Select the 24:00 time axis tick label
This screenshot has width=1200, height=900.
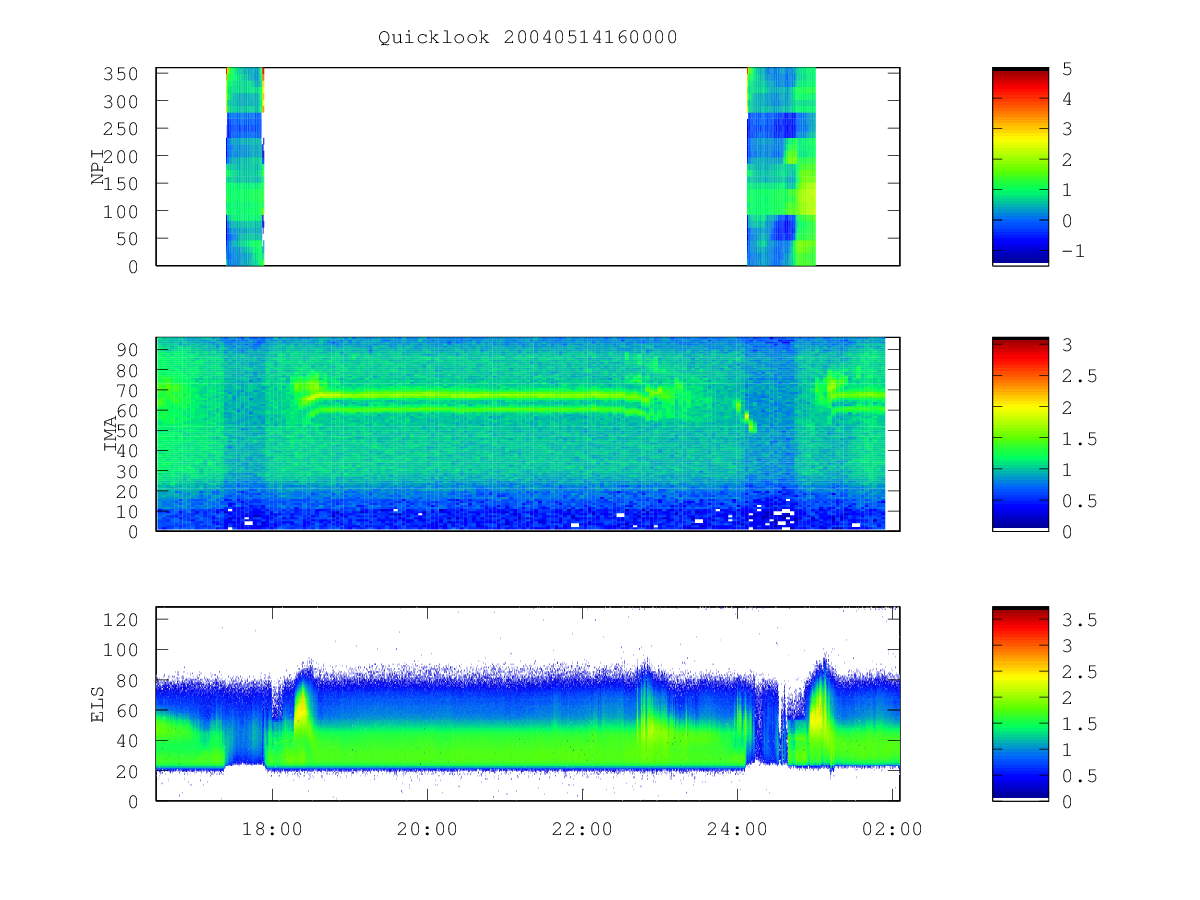click(x=737, y=829)
